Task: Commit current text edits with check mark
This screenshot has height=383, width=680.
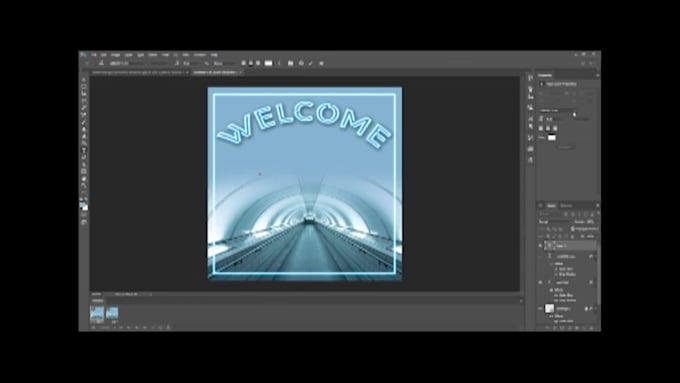Action: [x=311, y=63]
